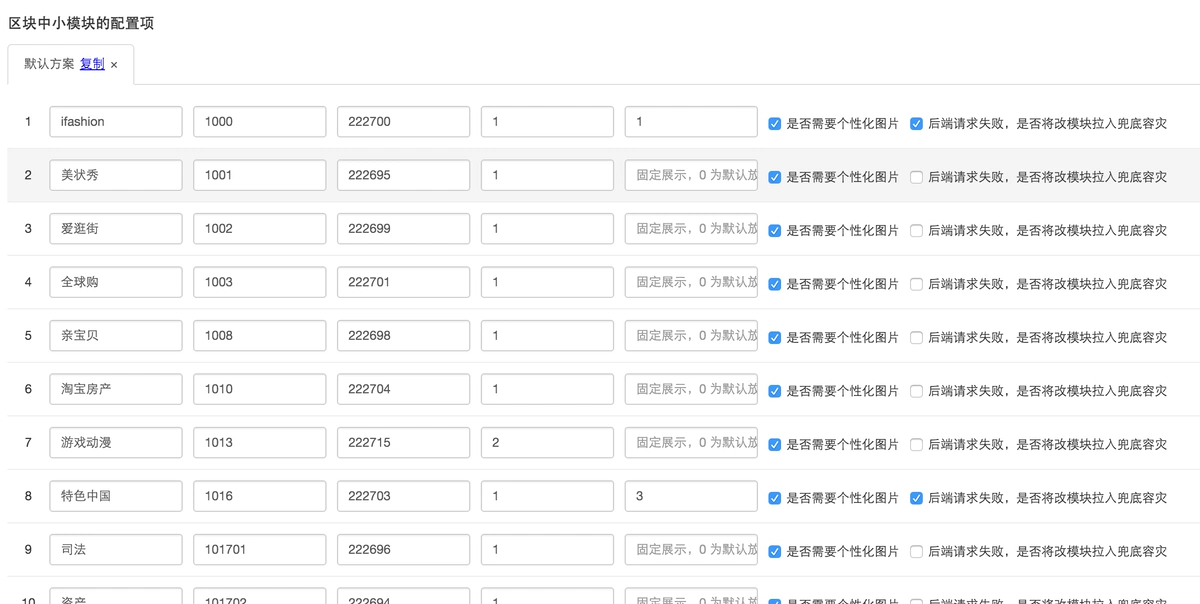
Task: Edit the fixed-display field containing 3
Action: click(692, 496)
